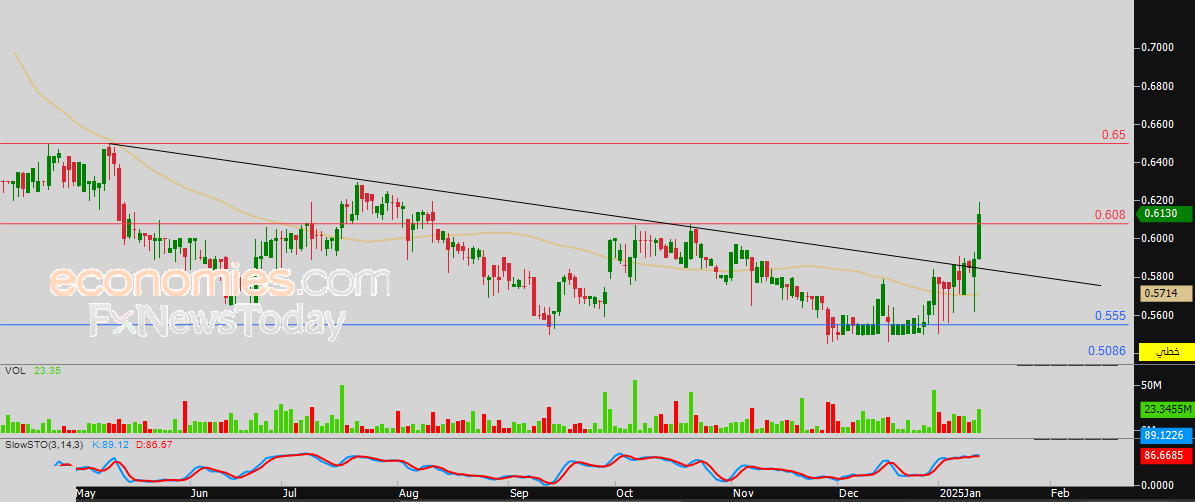Select the tallest green volume bar in October
This screenshot has width=1195, height=502.
tap(634, 406)
